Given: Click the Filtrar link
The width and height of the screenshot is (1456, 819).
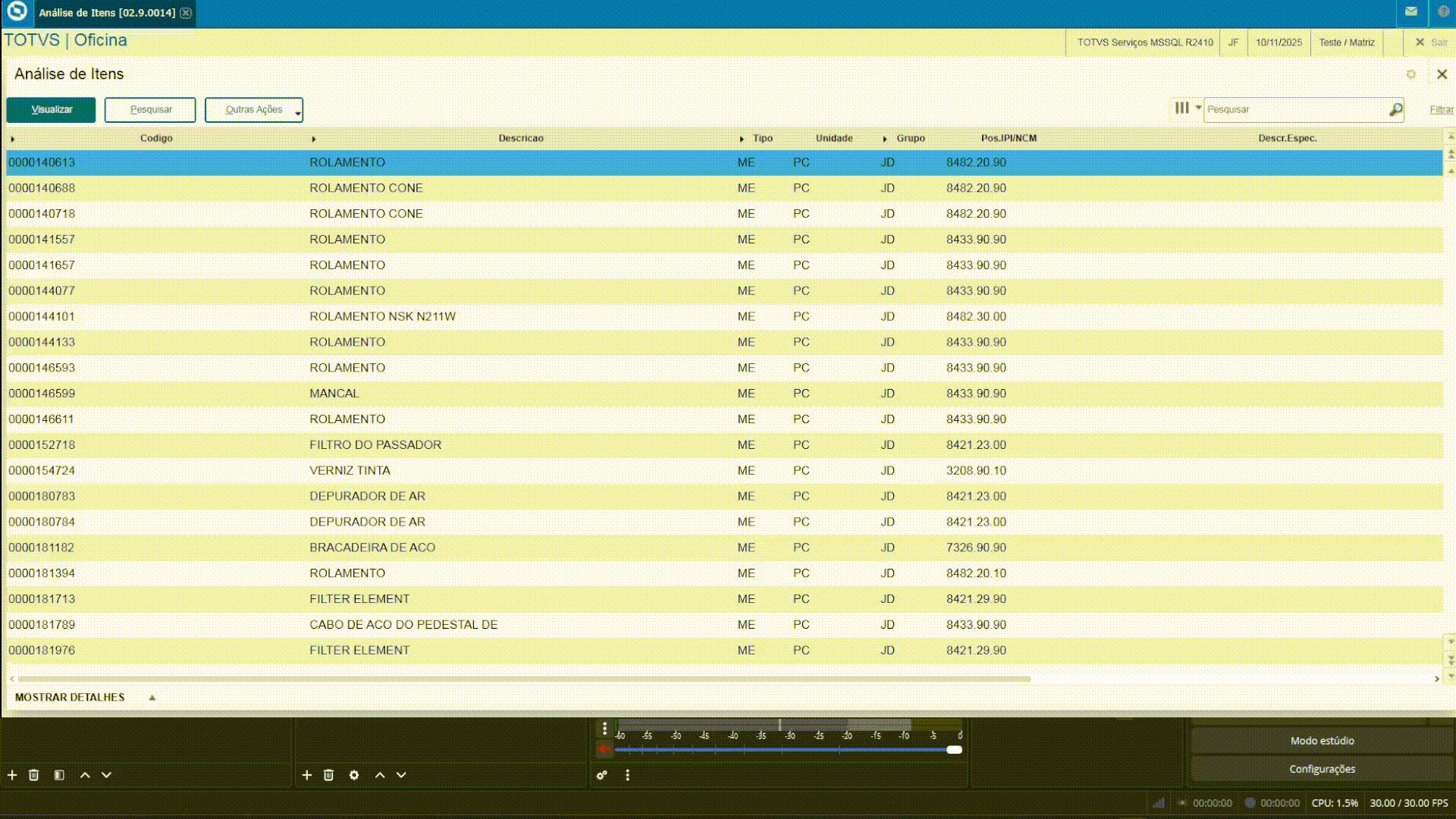Looking at the screenshot, I should click(x=1441, y=110).
